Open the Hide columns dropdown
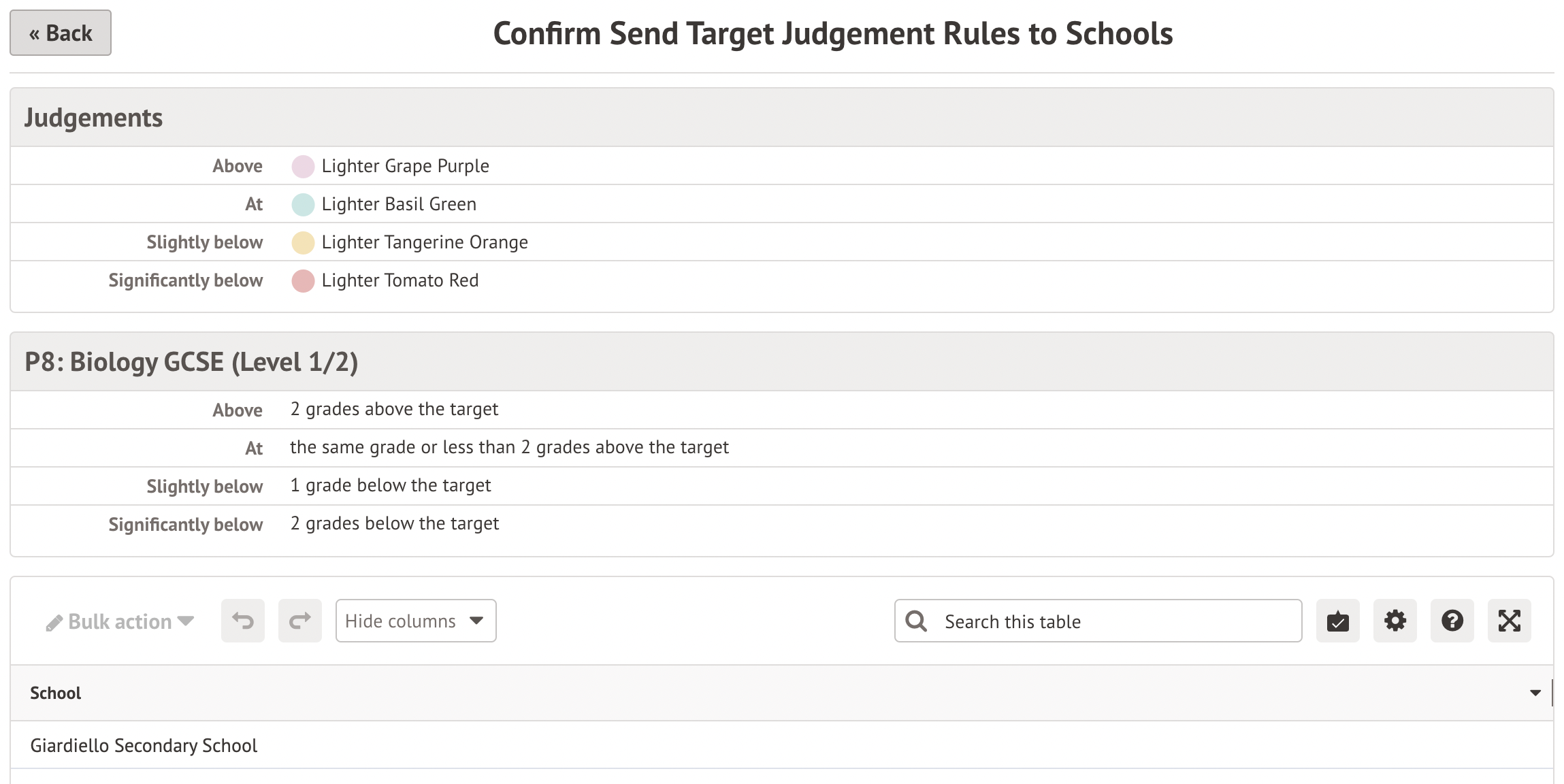 (415, 621)
